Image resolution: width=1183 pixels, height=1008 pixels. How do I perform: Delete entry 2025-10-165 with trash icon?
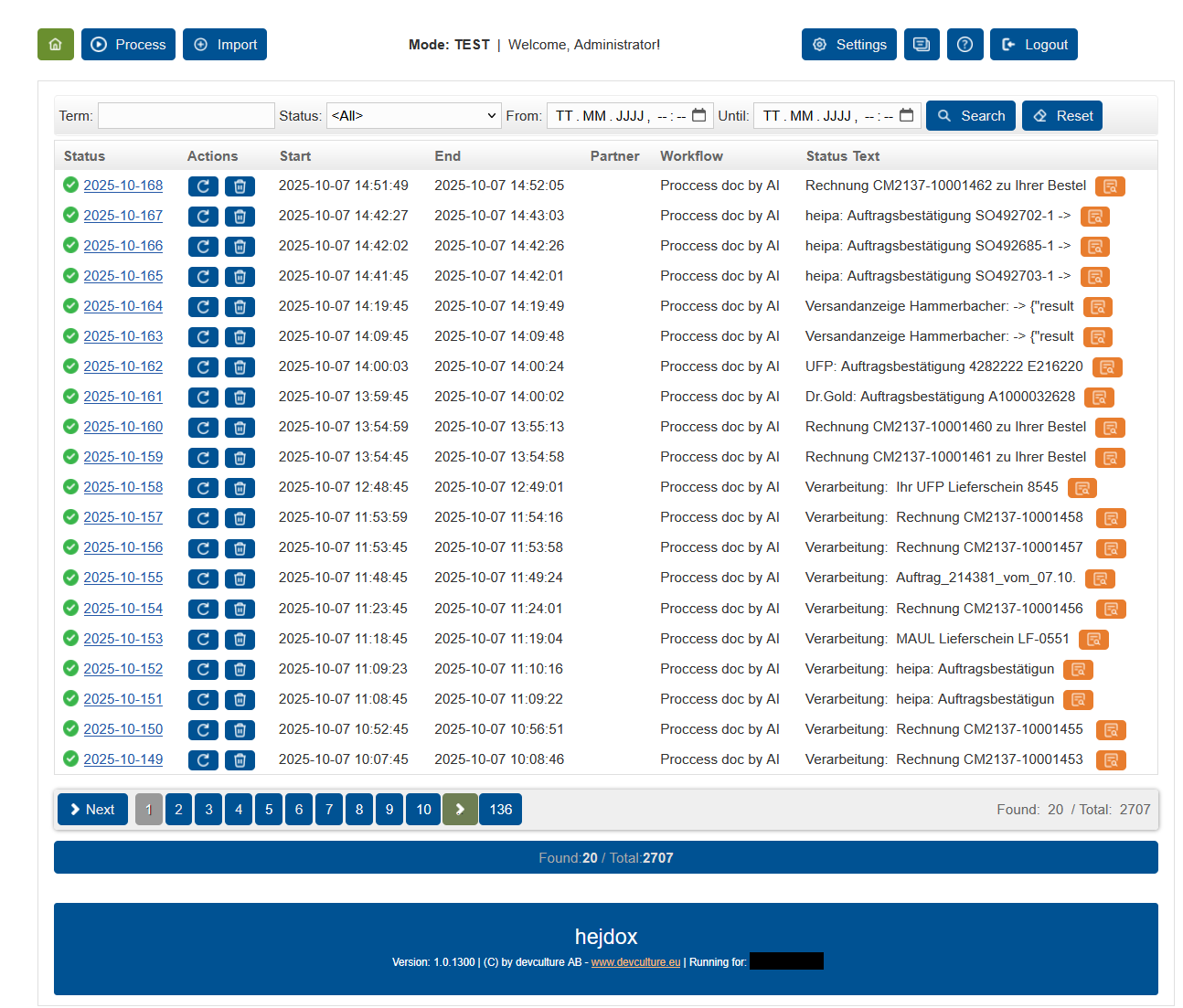[240, 277]
